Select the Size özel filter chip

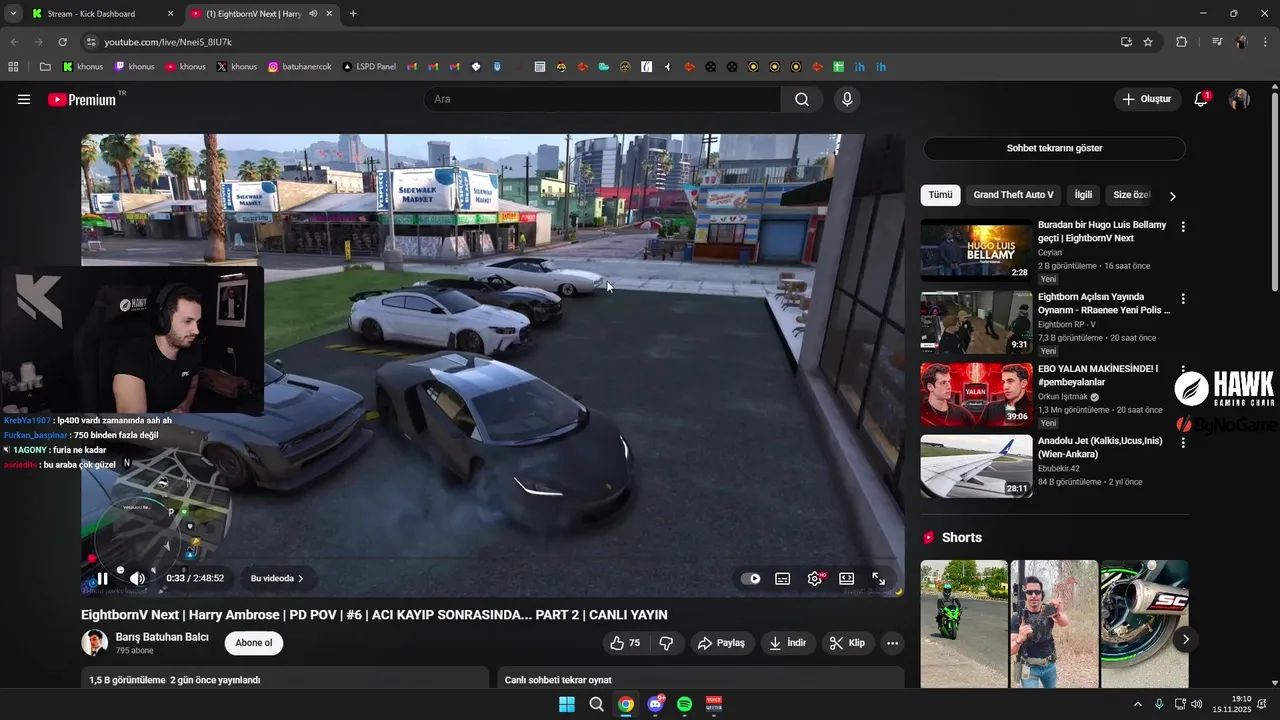pyautogui.click(x=1130, y=195)
